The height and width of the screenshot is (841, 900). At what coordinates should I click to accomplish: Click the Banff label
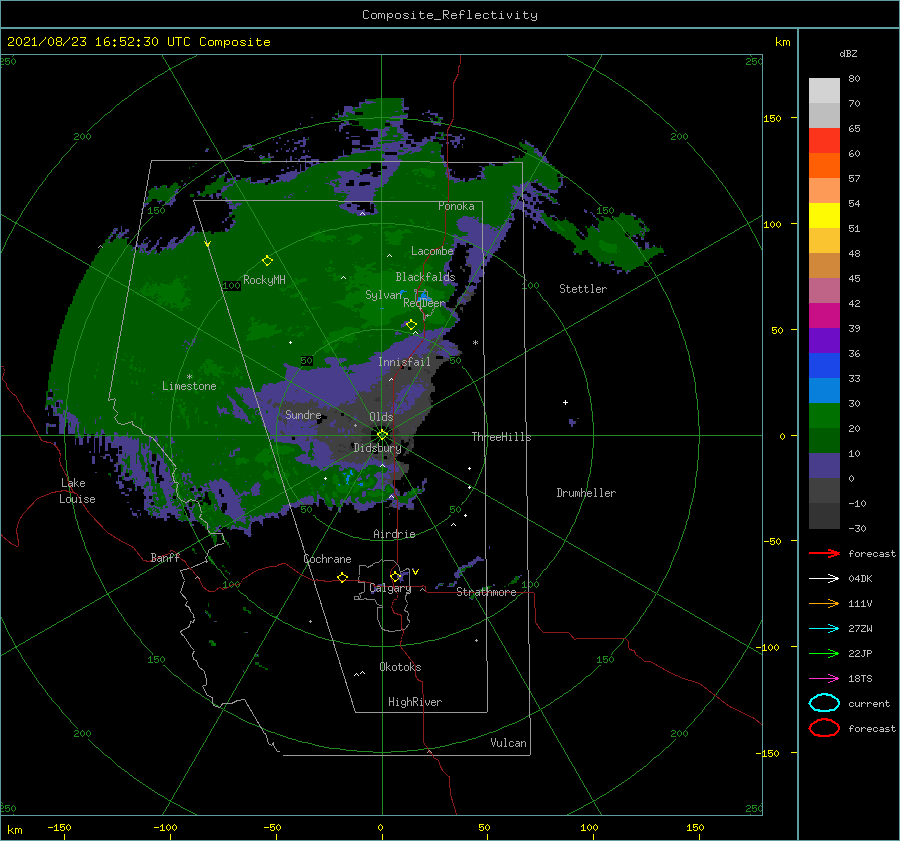(165, 557)
